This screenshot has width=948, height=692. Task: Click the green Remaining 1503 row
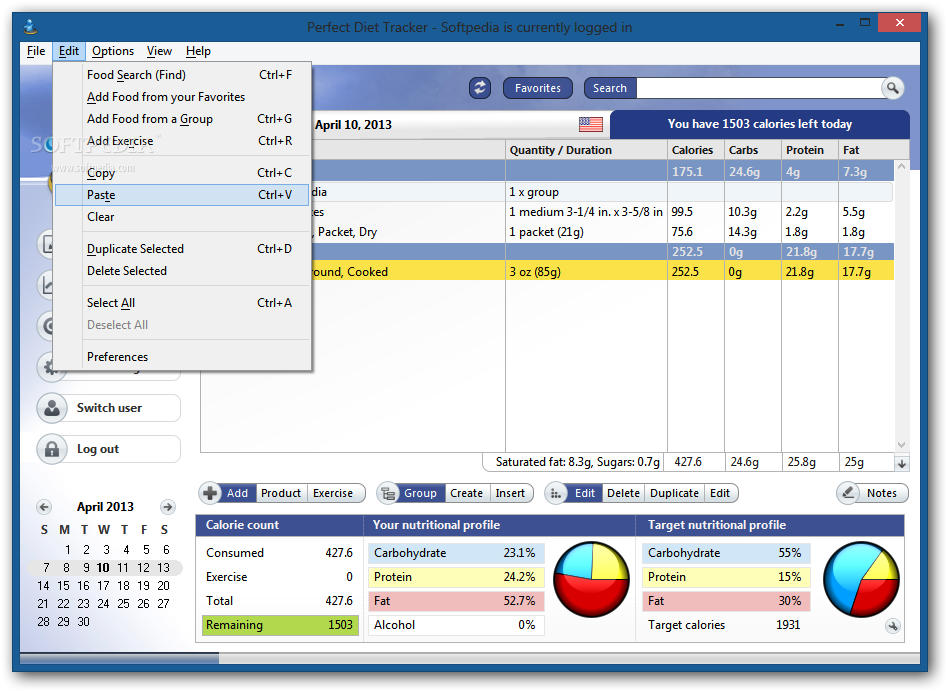point(280,625)
